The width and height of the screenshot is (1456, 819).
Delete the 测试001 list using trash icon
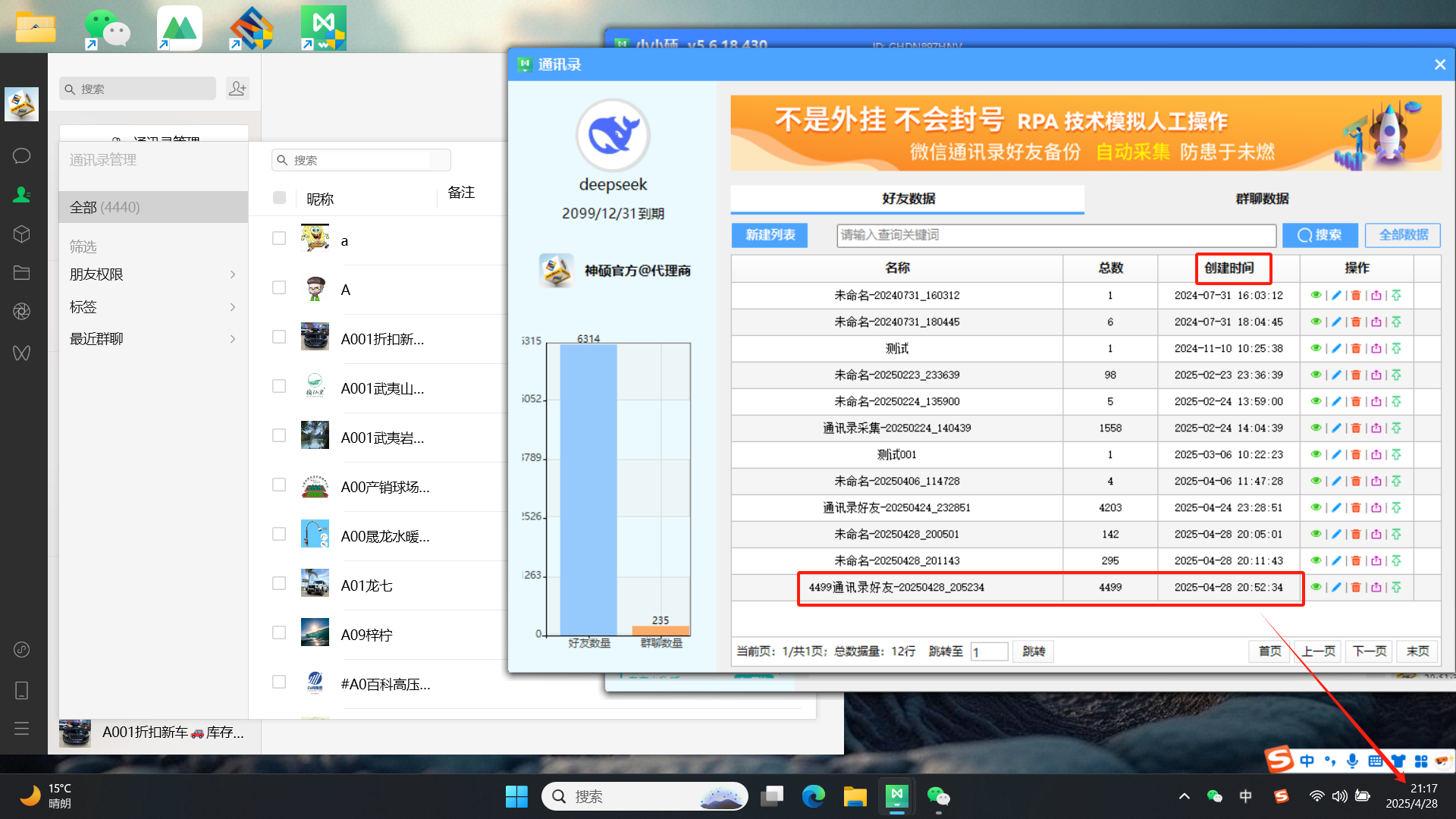coord(1356,455)
